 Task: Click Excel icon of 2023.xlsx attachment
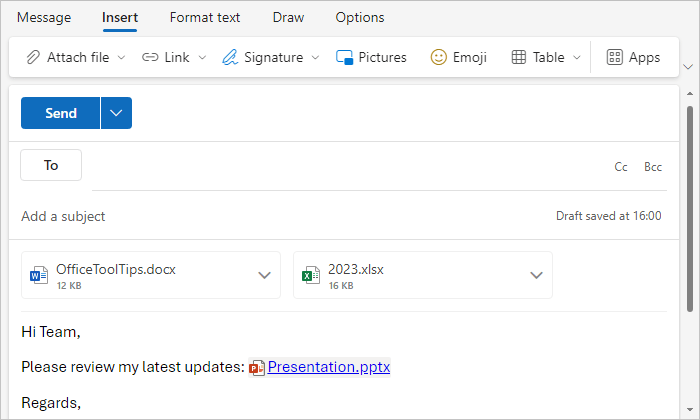(311, 275)
